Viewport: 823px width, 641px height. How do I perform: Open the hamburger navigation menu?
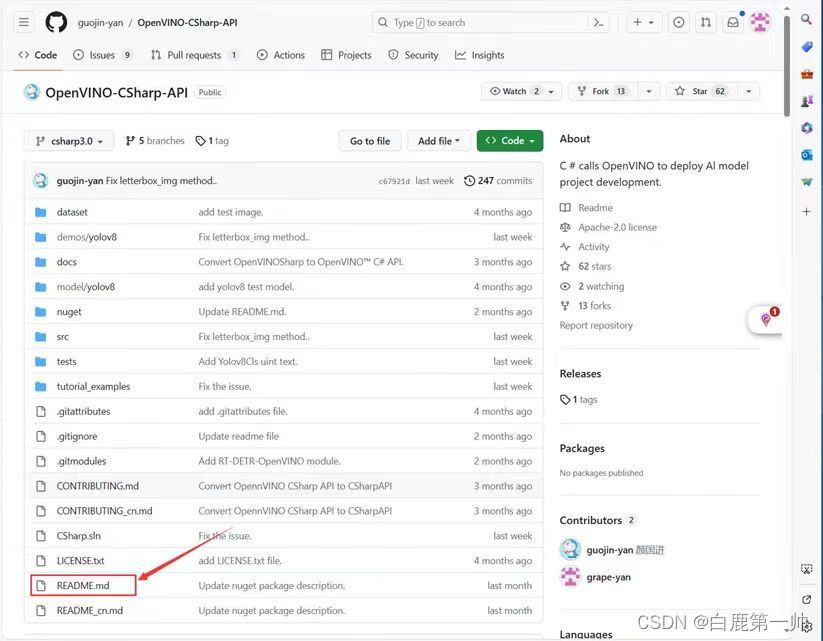24,23
